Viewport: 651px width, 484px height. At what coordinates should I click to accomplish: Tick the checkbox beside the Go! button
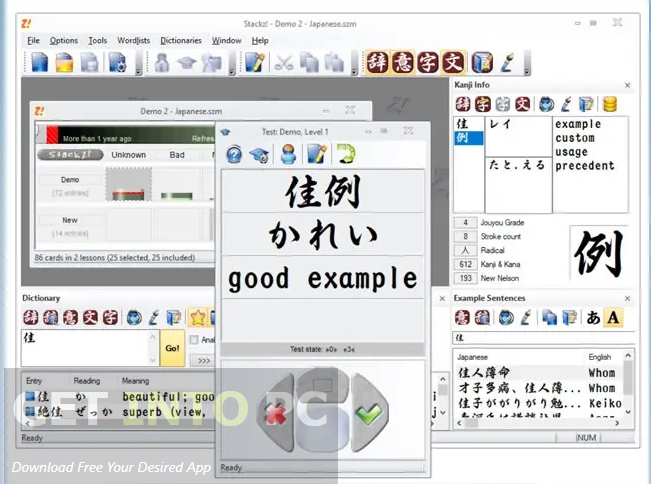(x=193, y=340)
